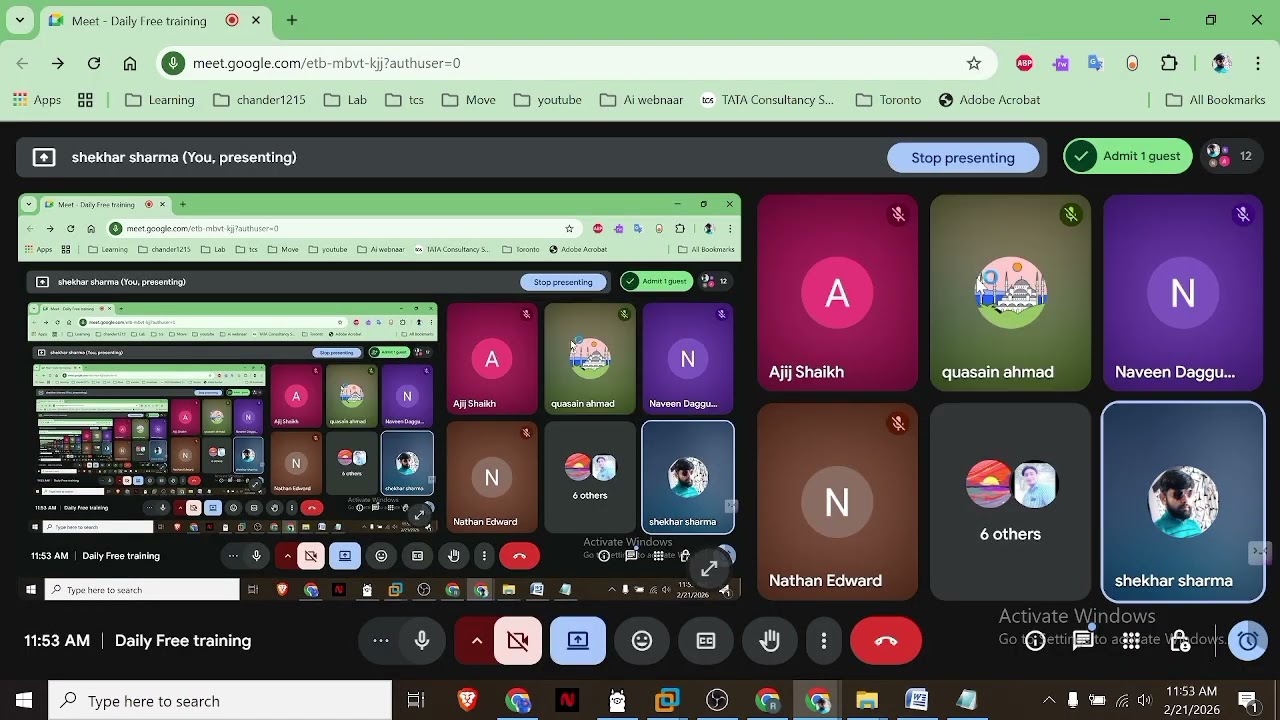
Task: Bookmark this page with star
Action: tap(974, 63)
